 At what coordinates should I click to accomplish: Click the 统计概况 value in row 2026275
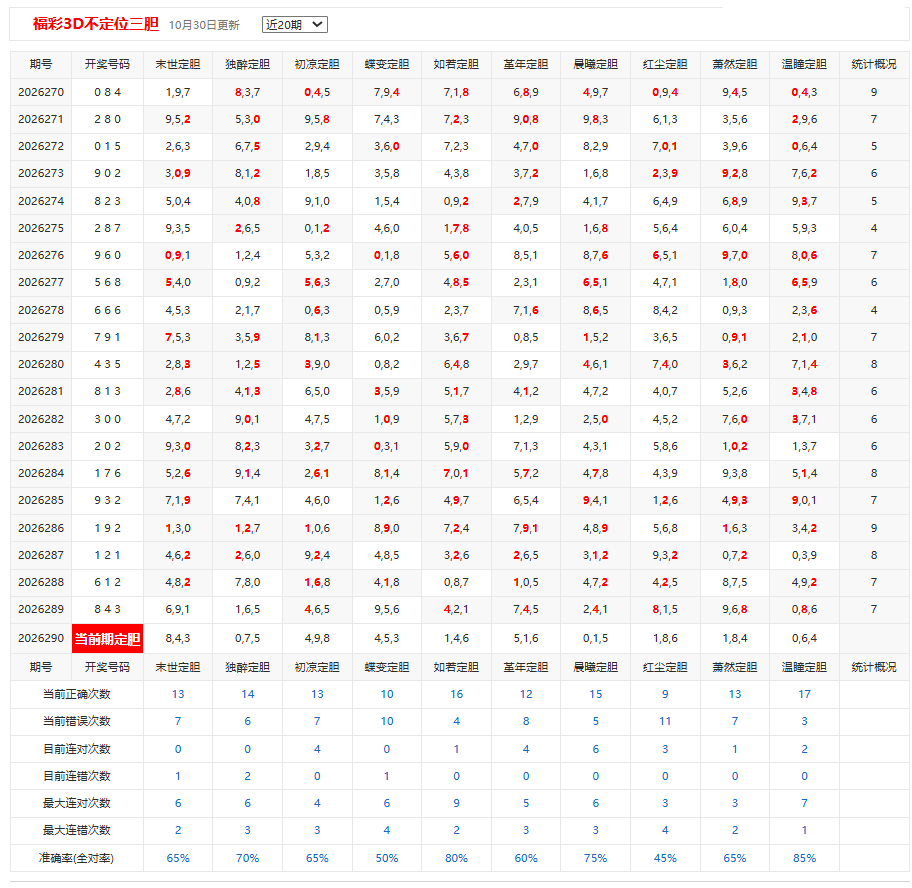874,228
